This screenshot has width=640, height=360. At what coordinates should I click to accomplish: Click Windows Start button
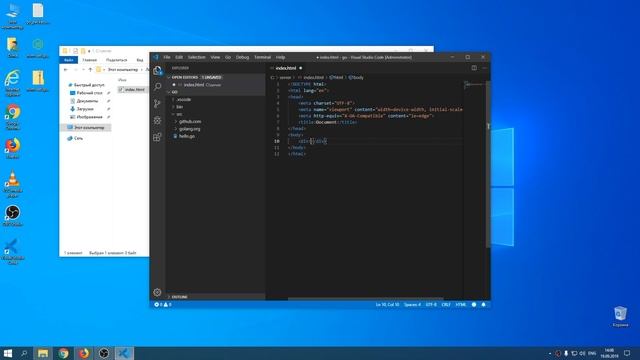coord(8,353)
